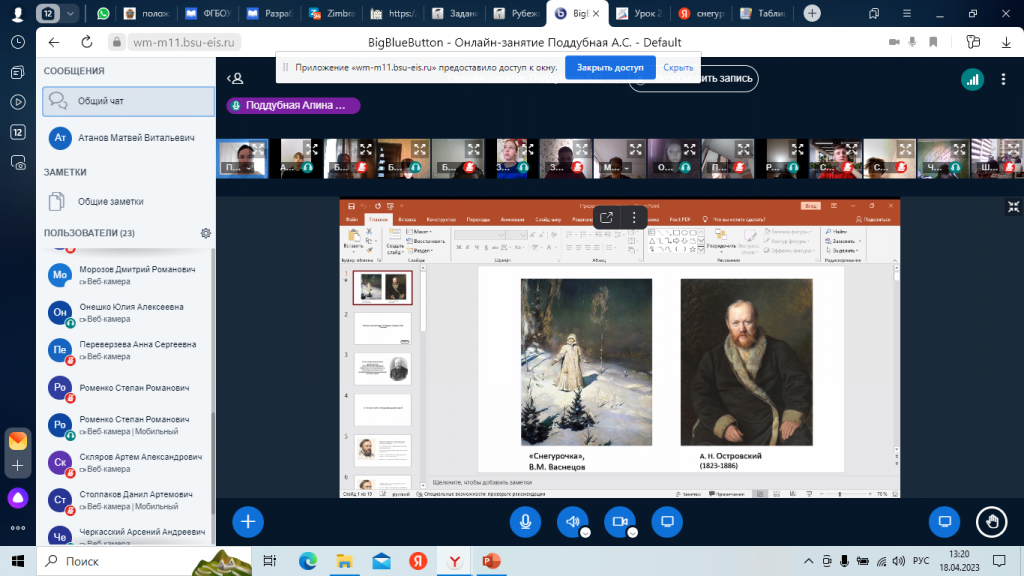Switch to the Zimbra browser tab
This screenshot has width=1024, height=576.
[333, 13]
